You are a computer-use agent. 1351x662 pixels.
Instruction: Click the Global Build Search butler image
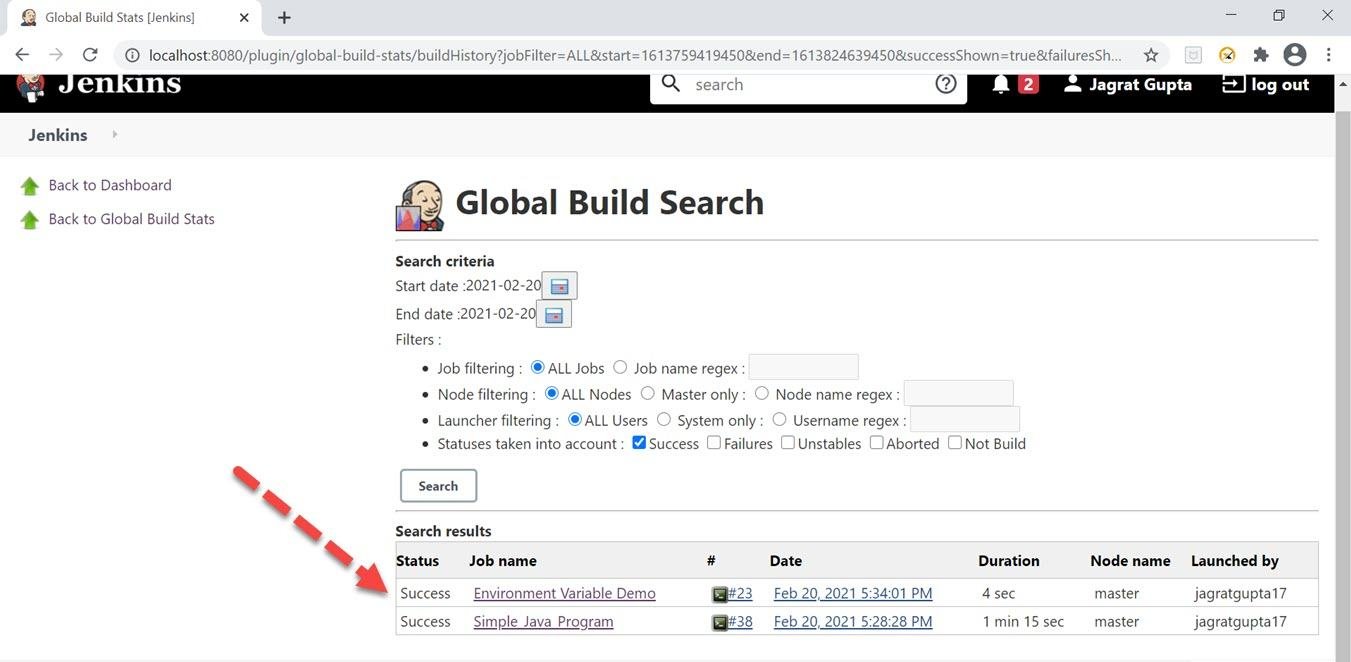(420, 205)
